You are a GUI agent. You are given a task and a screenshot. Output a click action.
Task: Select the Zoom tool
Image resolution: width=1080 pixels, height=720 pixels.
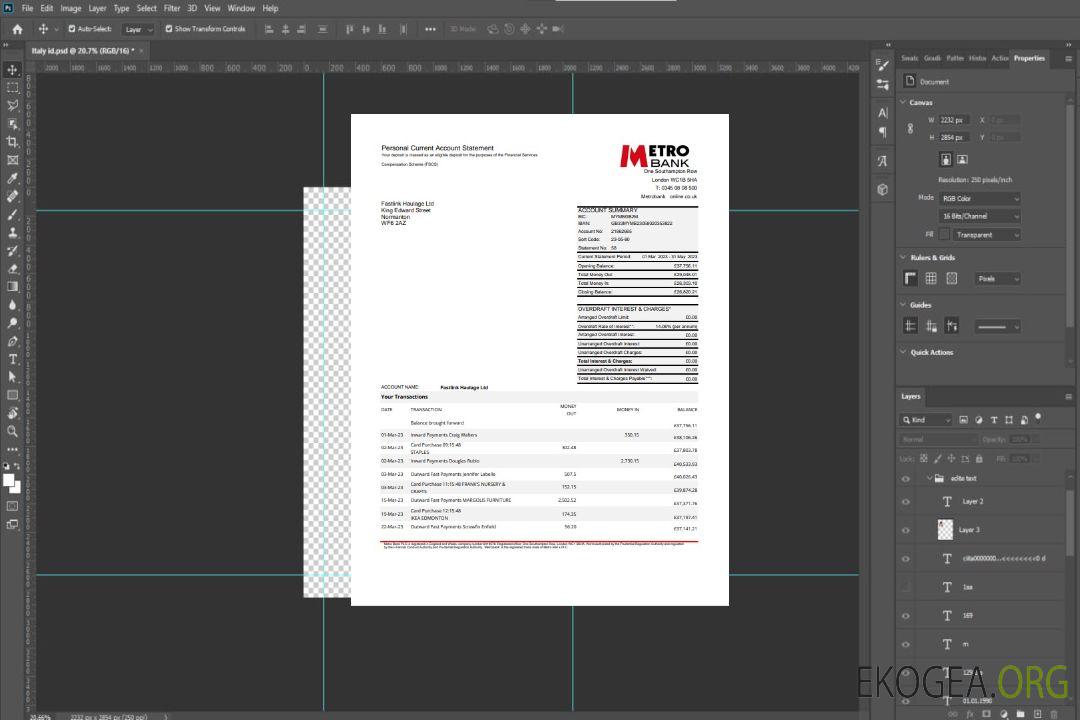click(12, 431)
